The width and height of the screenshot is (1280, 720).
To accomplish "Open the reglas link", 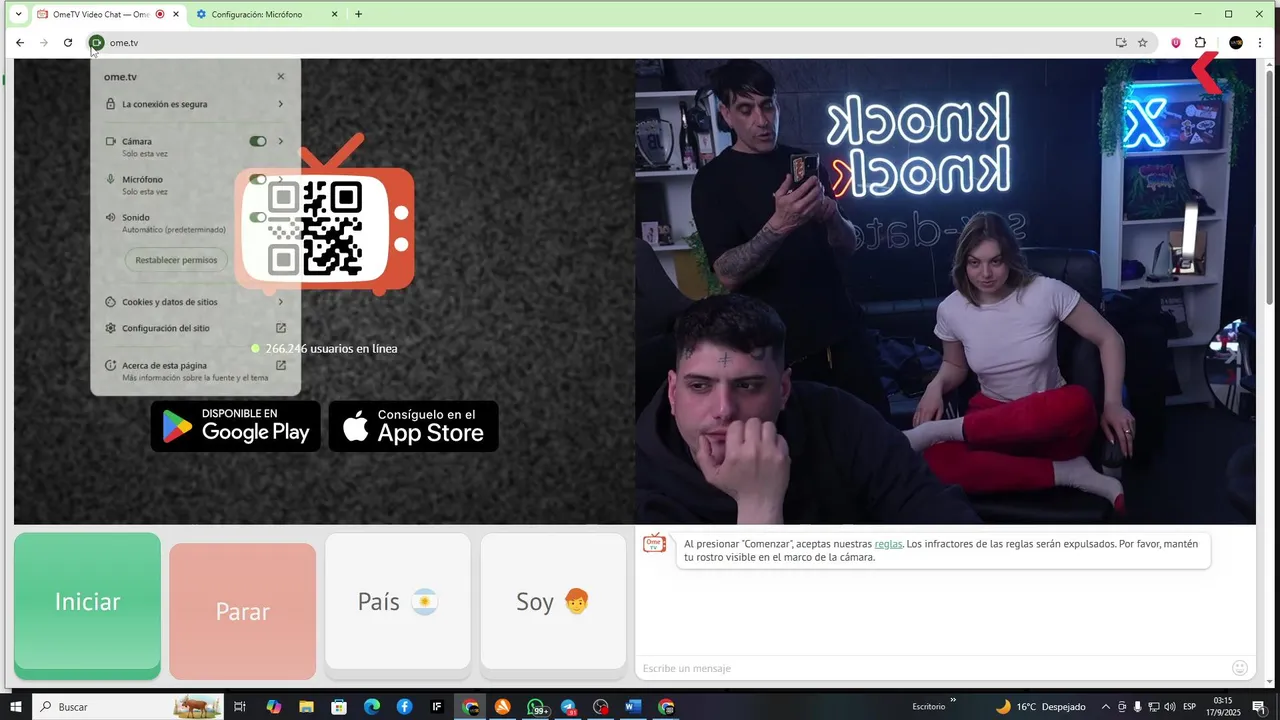I will pyautogui.click(x=888, y=544).
